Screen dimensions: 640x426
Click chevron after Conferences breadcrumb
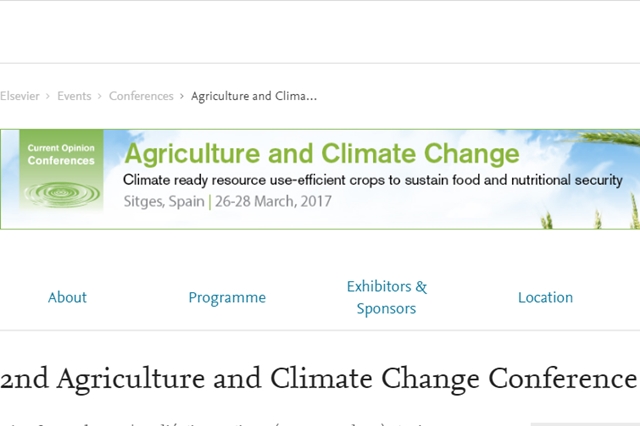[x=182, y=96]
